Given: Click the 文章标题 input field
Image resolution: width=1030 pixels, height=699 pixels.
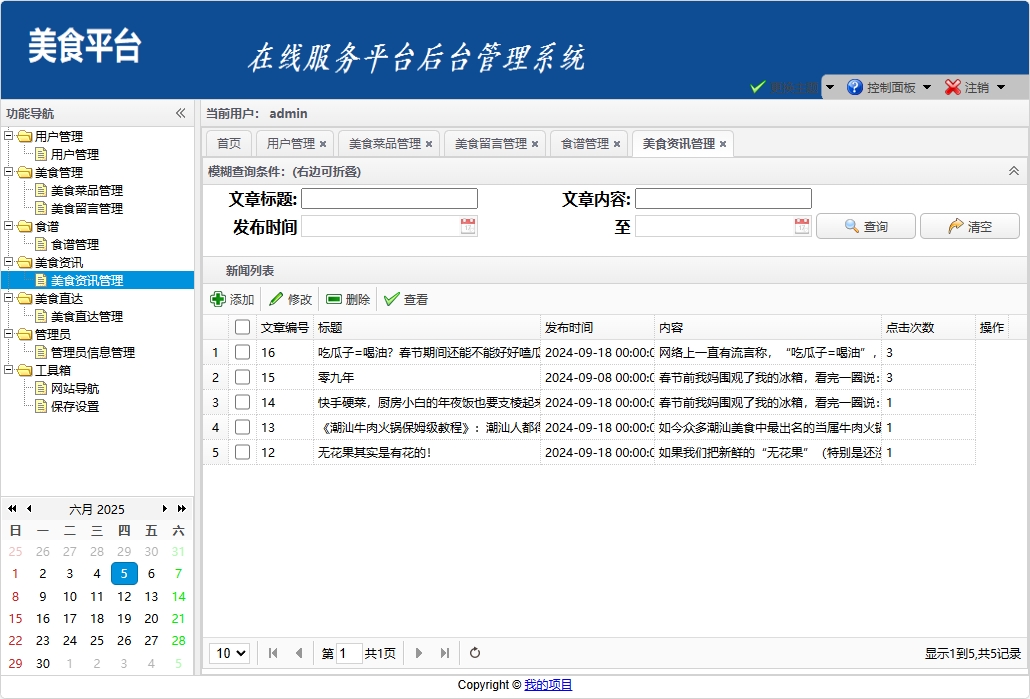Looking at the screenshot, I should (x=390, y=199).
